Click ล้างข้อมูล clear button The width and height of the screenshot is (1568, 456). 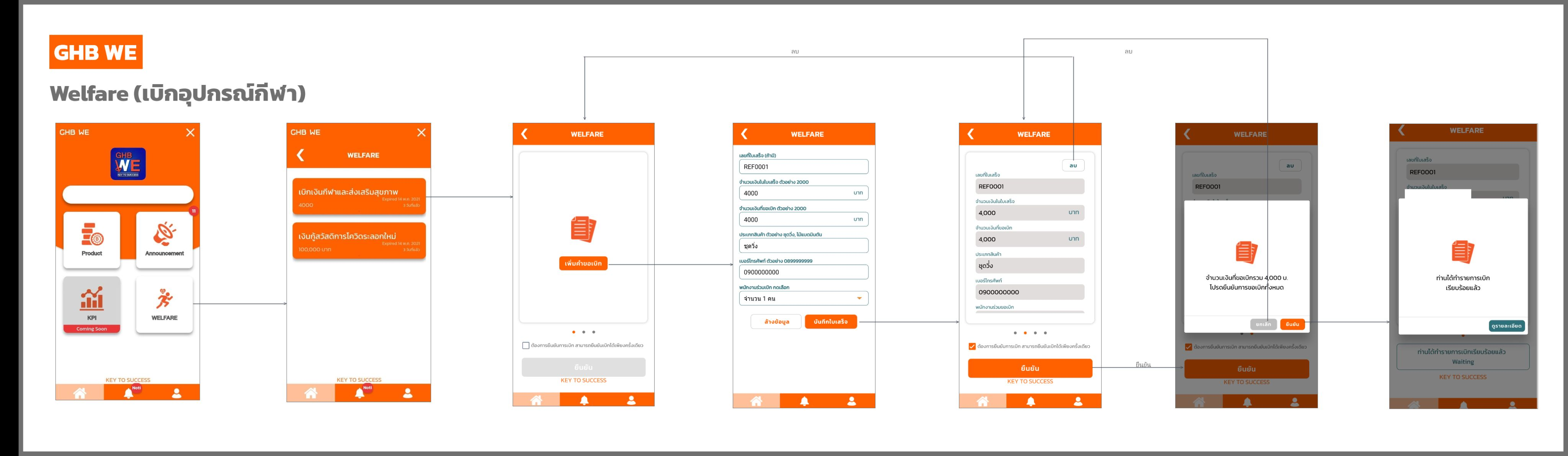pyautogui.click(x=776, y=322)
